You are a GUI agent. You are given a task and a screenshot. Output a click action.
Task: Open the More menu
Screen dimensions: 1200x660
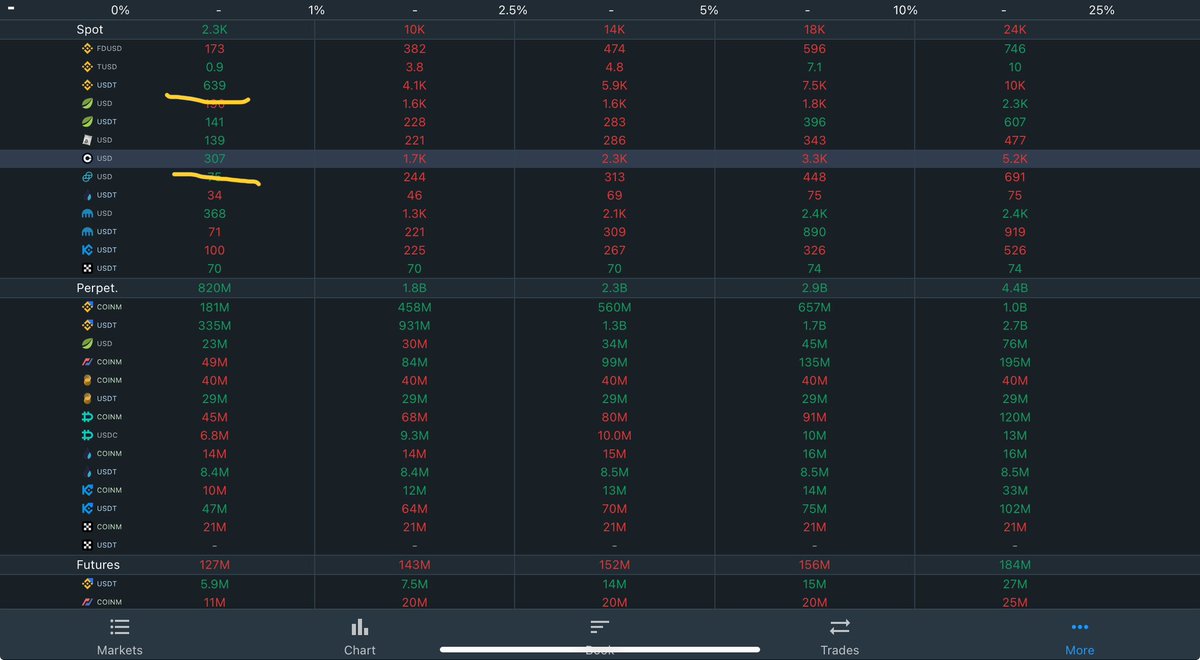click(x=1080, y=635)
